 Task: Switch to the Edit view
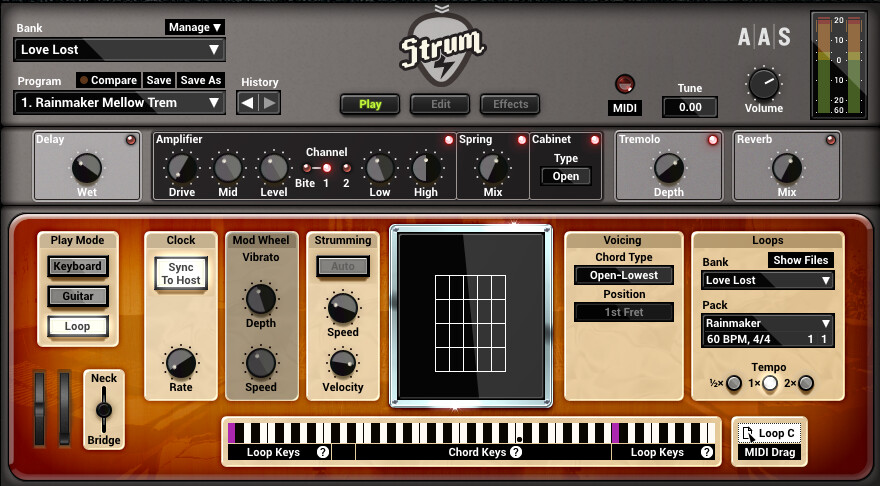pos(441,104)
